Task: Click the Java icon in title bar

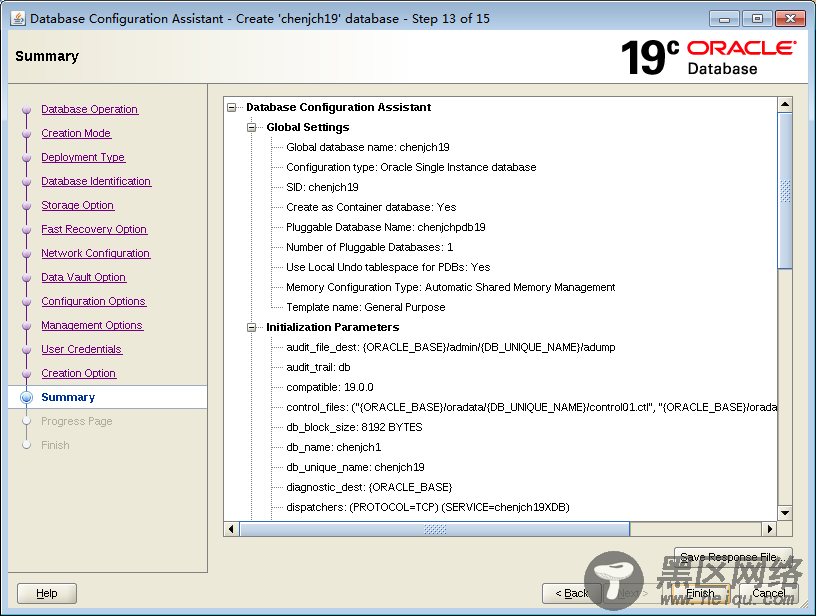Action: [x=18, y=18]
